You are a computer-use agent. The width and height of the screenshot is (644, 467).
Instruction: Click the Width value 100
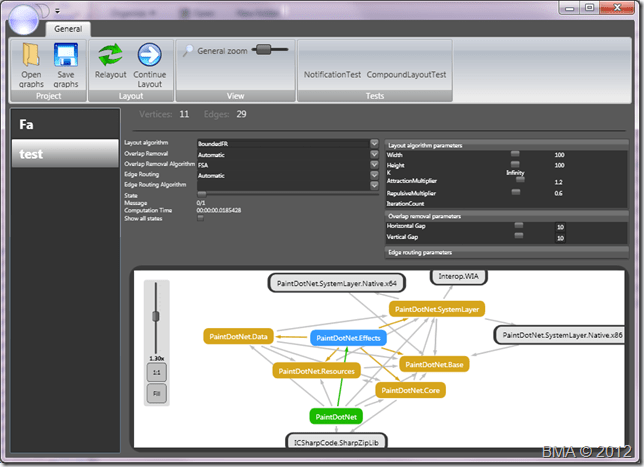(x=559, y=155)
